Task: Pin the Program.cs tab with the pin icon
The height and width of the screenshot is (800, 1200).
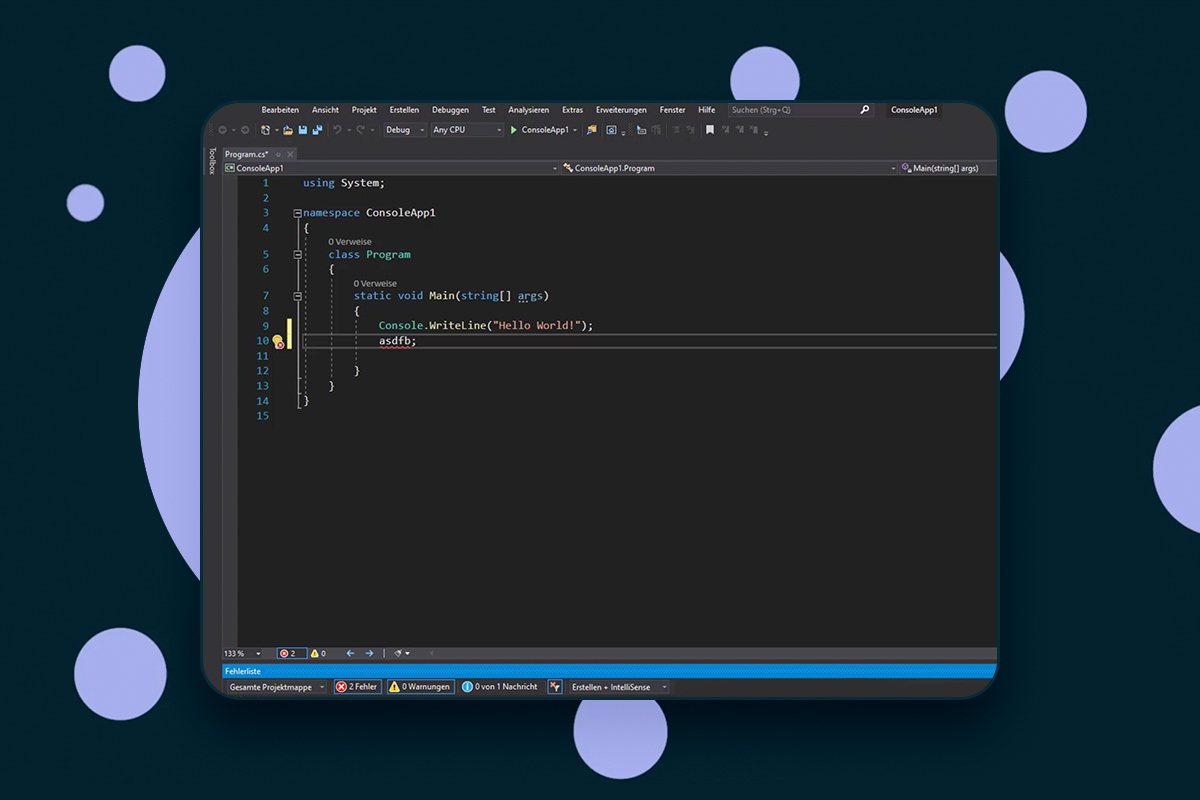Action: (x=278, y=154)
